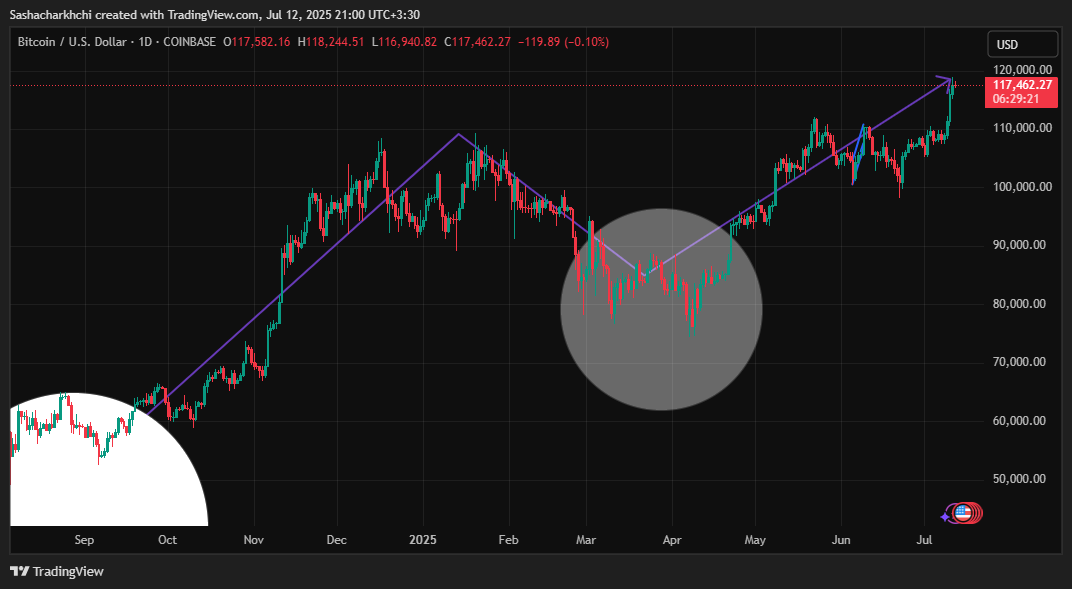Select the high value 118,244.51
Screen dimensions: 1072x589
335,42
